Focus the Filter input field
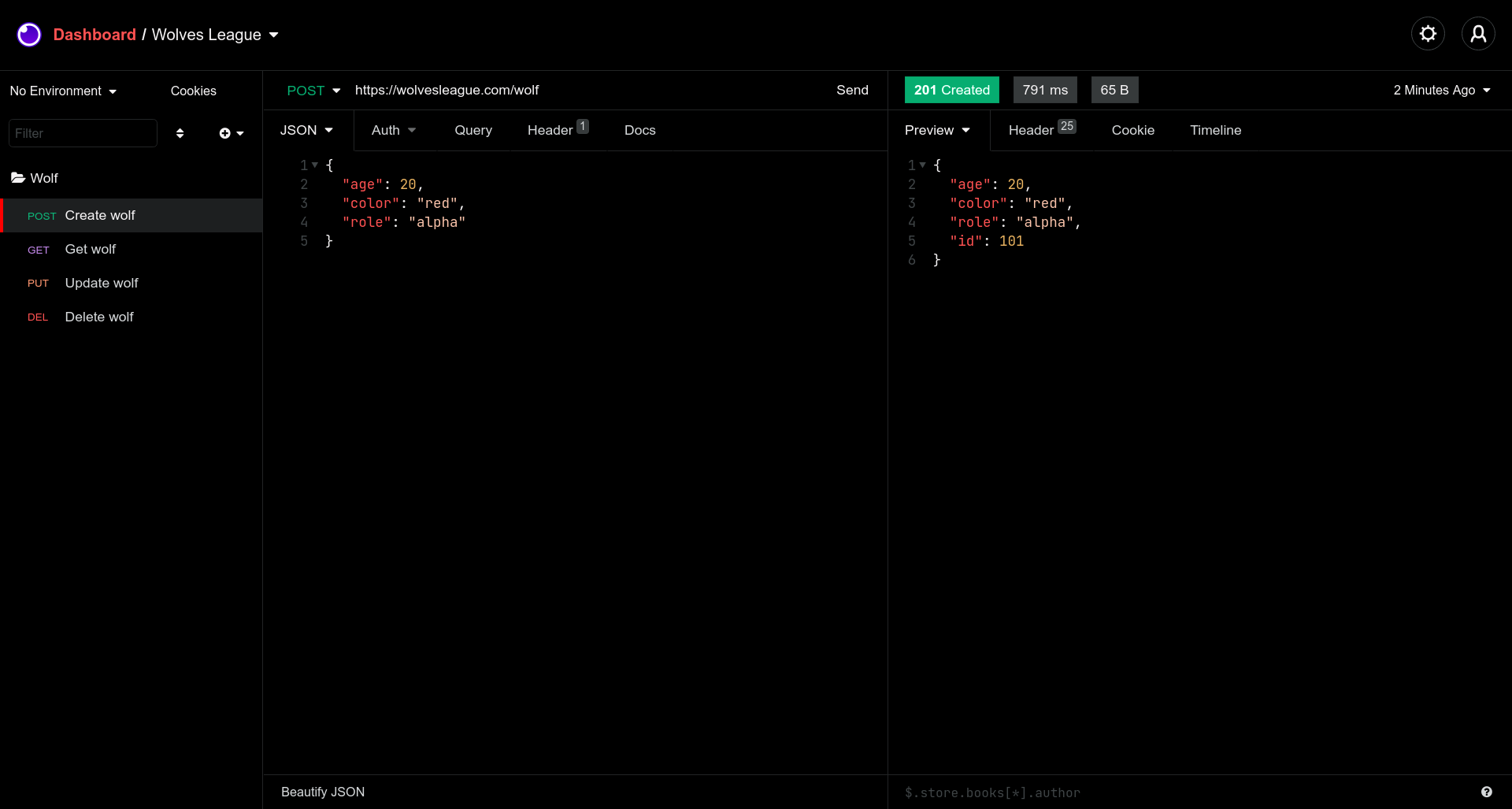The height and width of the screenshot is (809, 1512). click(x=83, y=133)
